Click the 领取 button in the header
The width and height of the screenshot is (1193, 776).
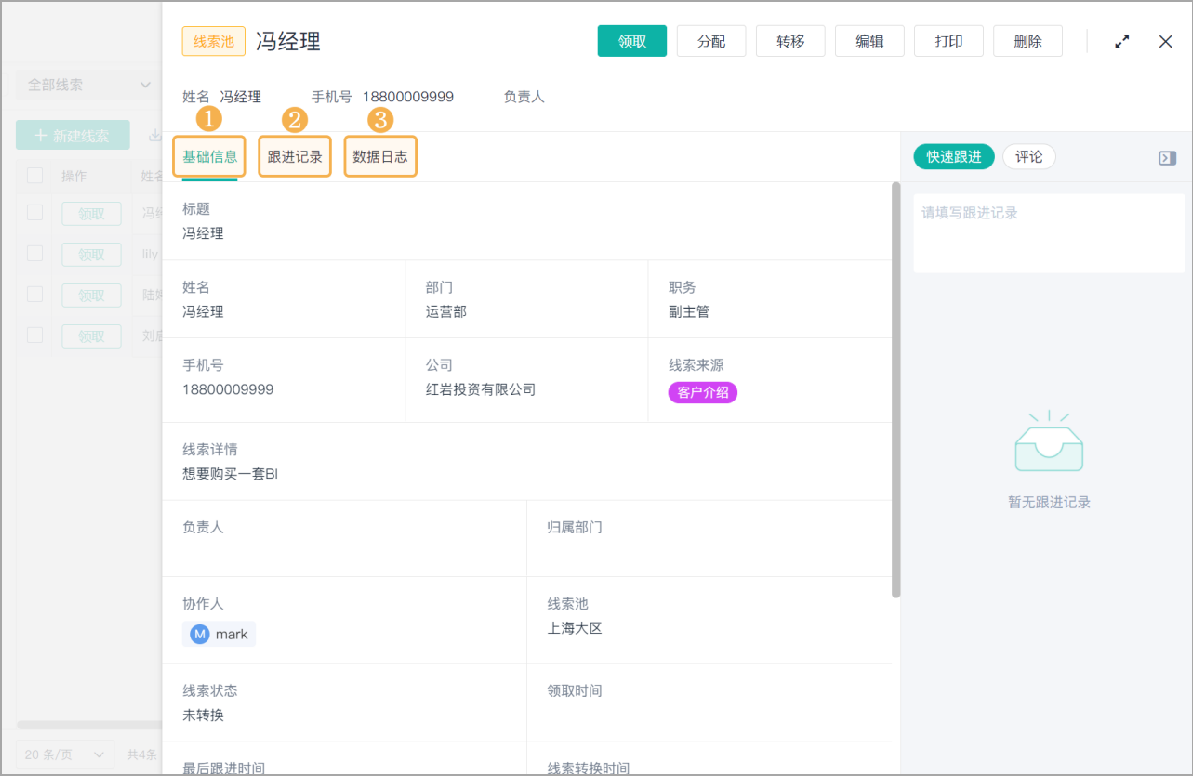point(632,41)
